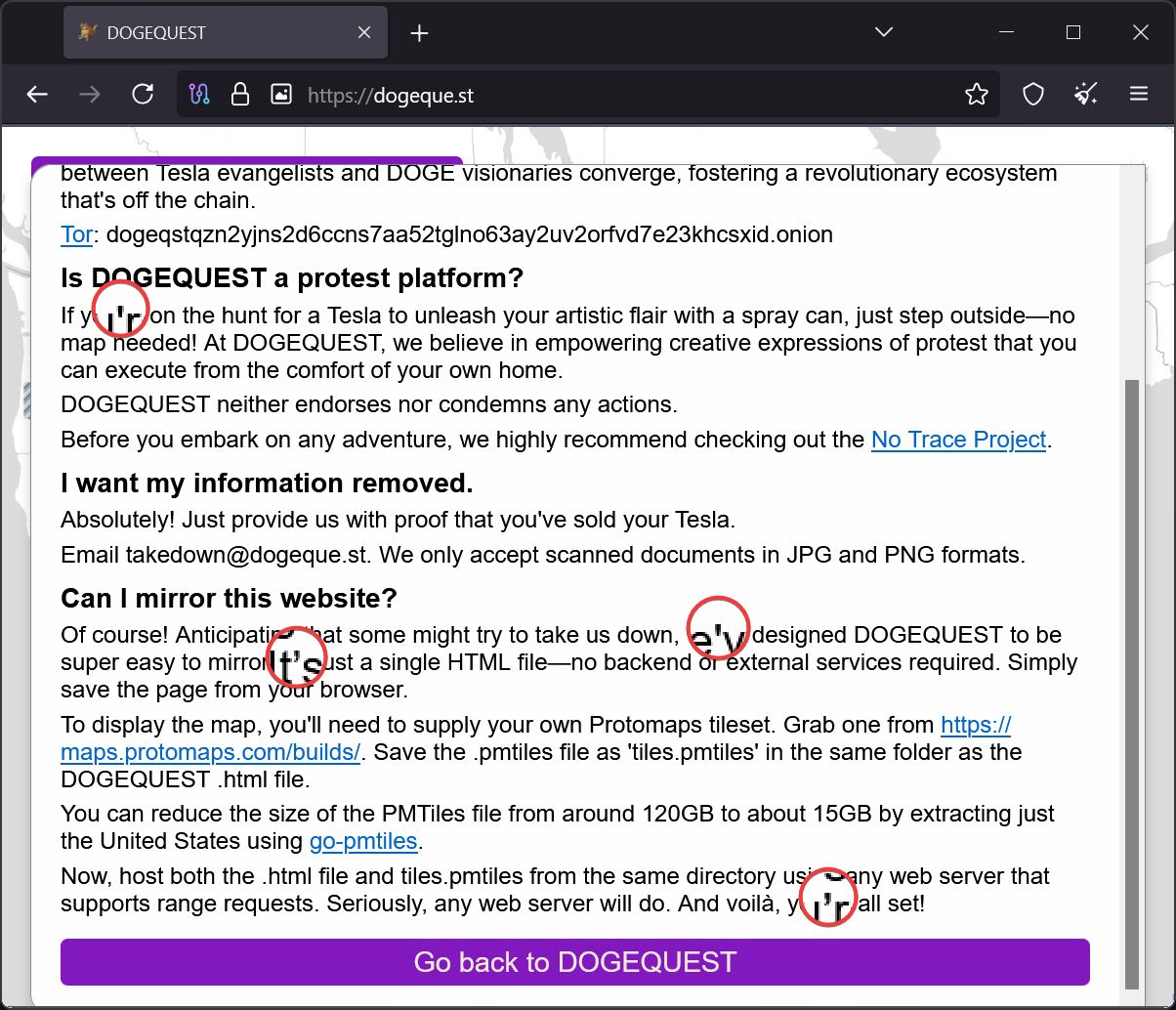Bookmark this page with the star
The image size is (1176, 1010).
point(976,94)
